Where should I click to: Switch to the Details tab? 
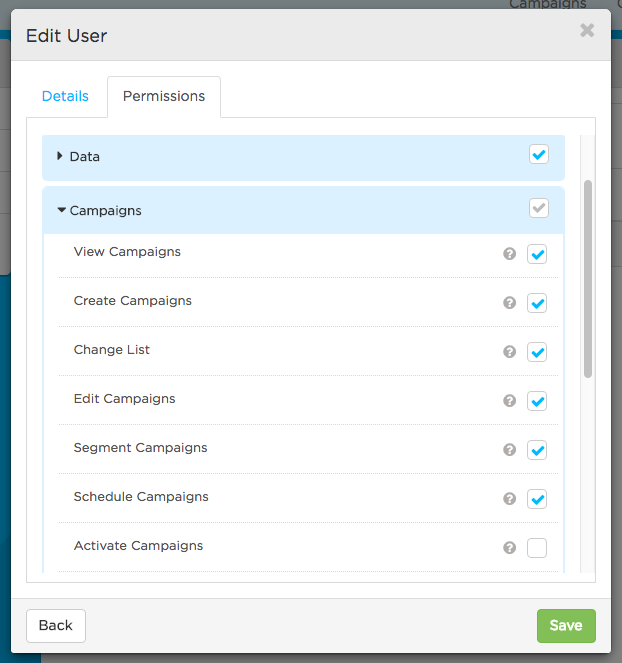click(65, 96)
